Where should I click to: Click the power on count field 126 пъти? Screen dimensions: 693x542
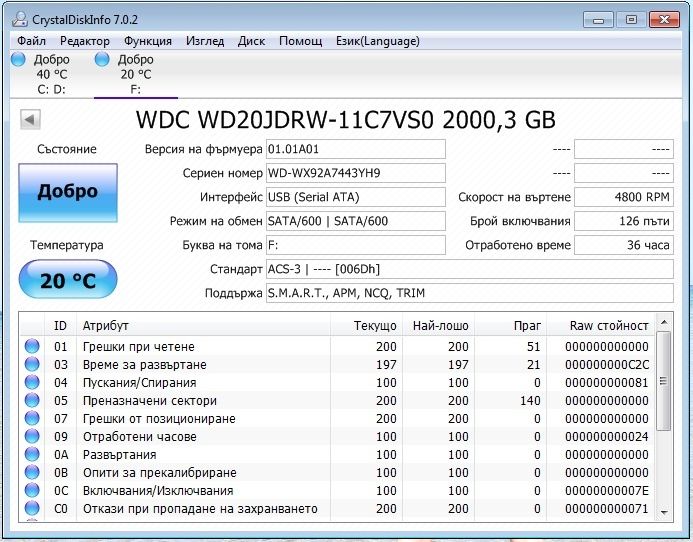point(624,221)
